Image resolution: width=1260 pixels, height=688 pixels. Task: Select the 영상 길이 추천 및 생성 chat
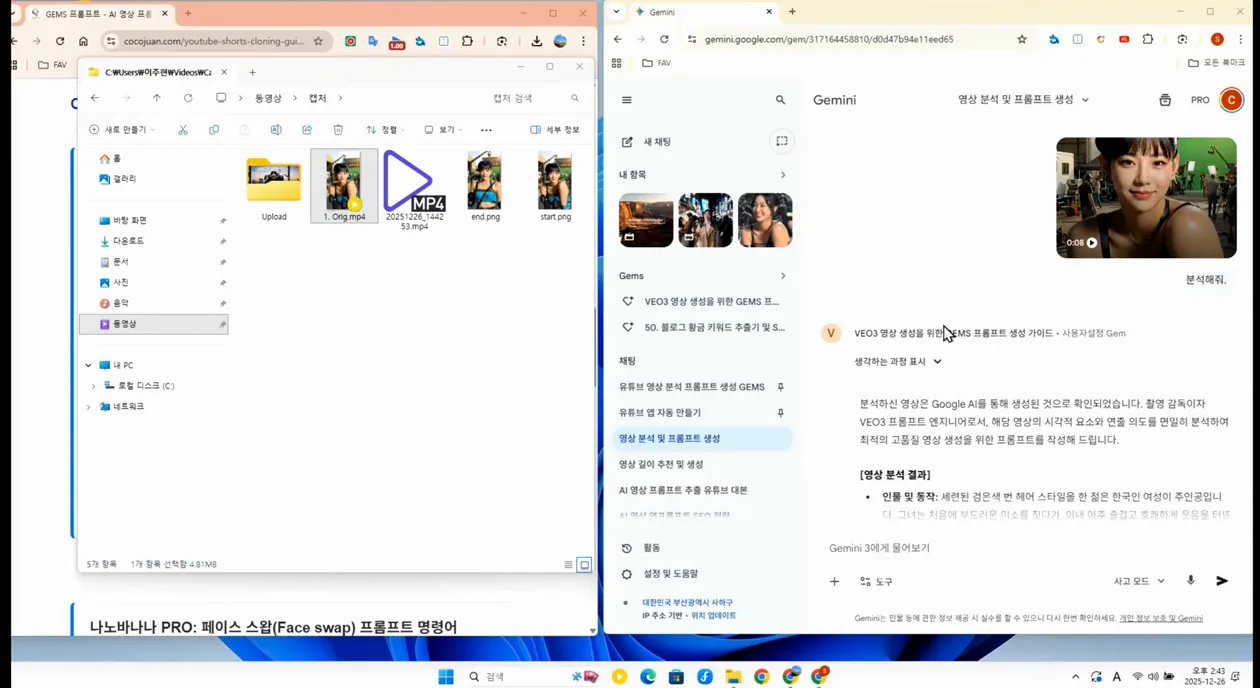coord(661,464)
